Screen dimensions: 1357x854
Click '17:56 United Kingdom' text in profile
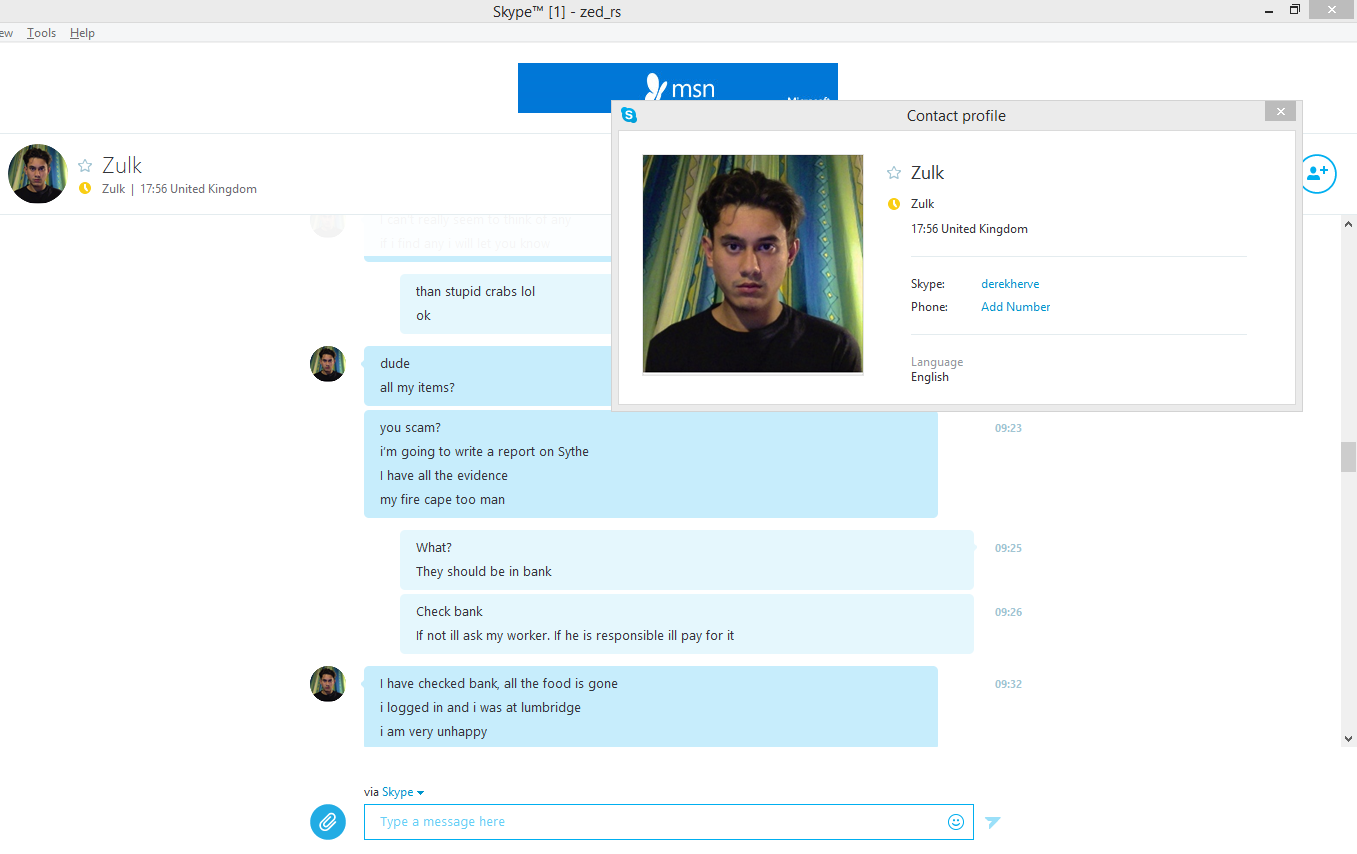coord(969,229)
